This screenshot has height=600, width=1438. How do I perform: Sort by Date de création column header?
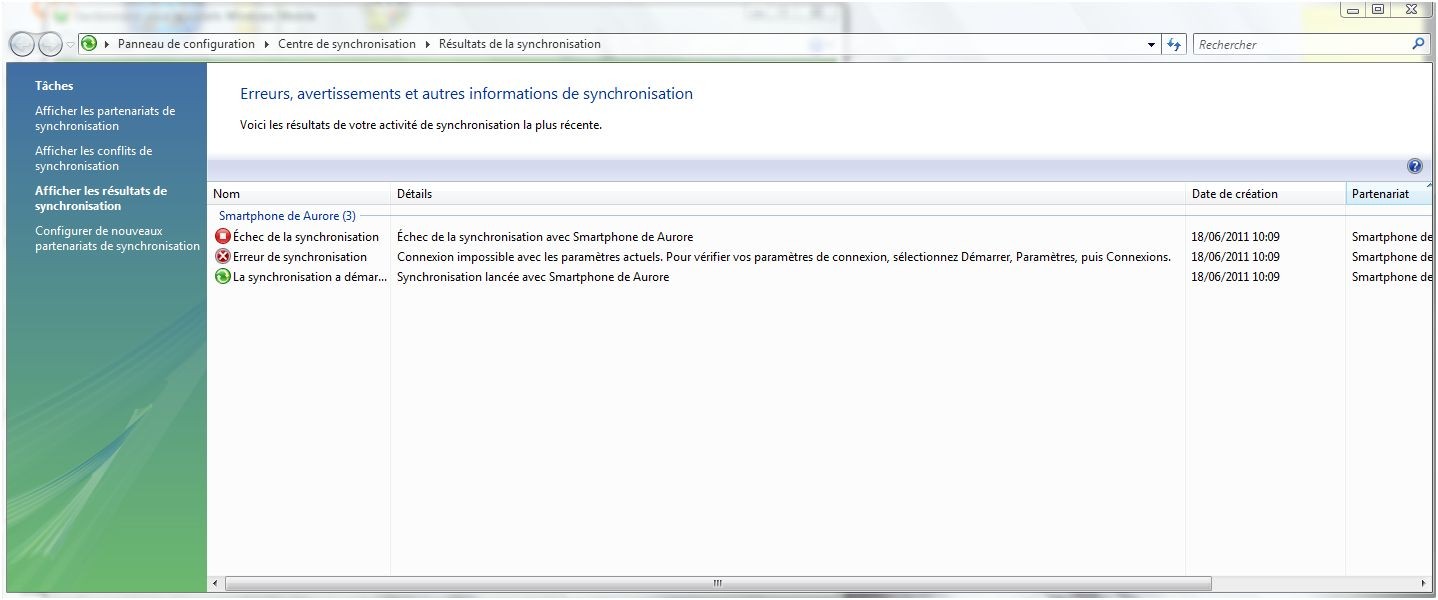point(1266,194)
